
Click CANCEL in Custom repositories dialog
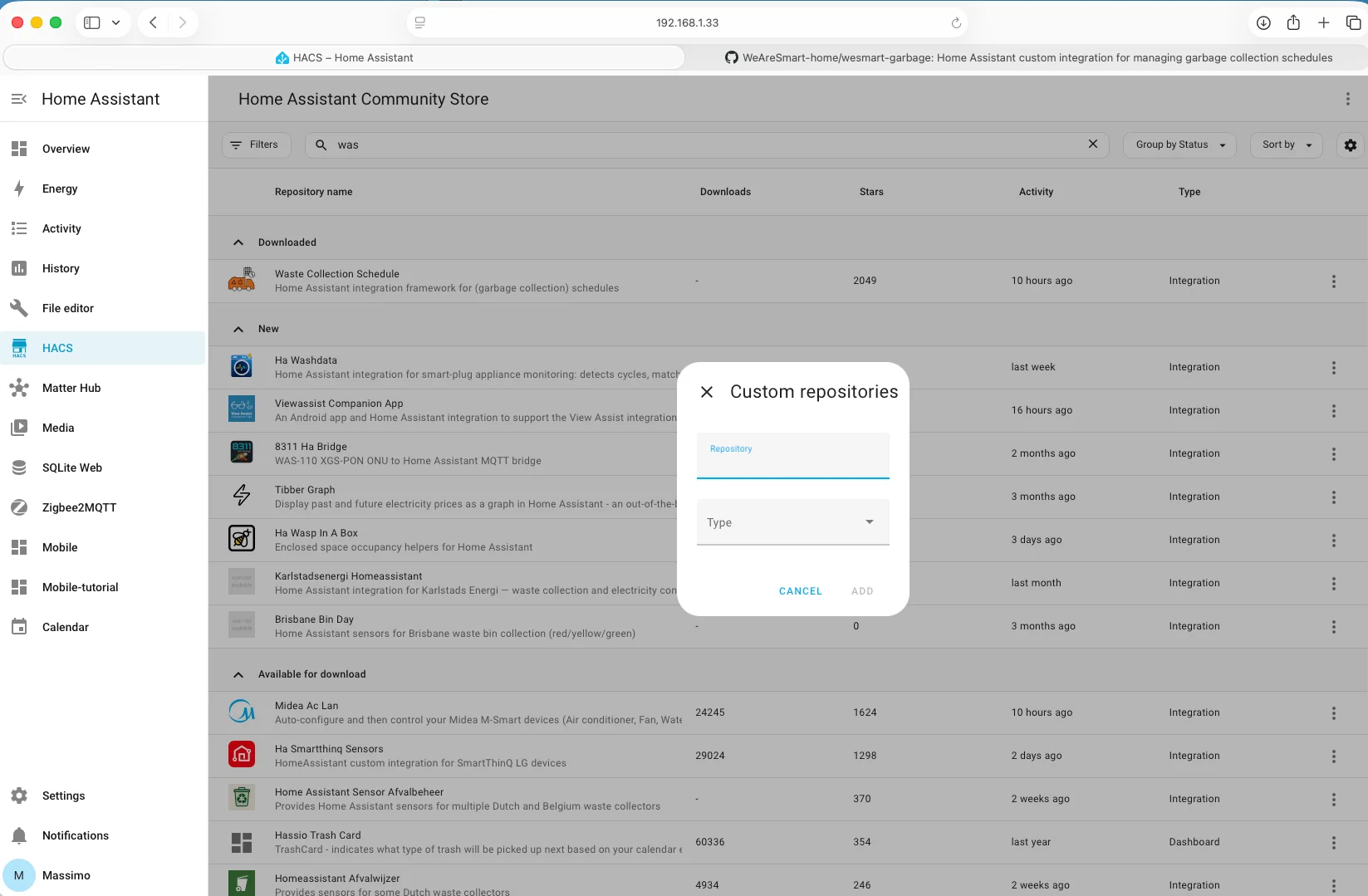tap(801, 591)
